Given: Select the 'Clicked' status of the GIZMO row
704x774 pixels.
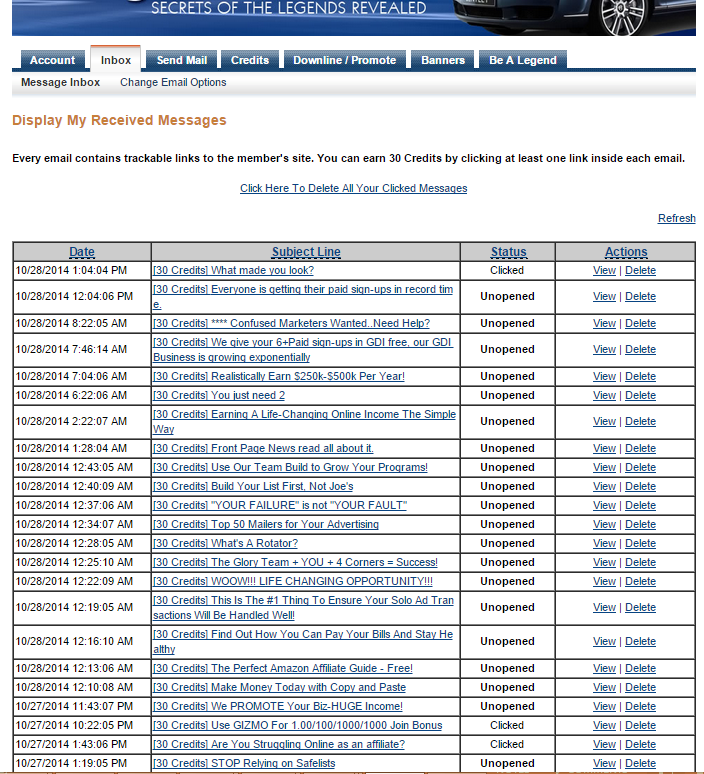Looking at the screenshot, I should point(507,726).
